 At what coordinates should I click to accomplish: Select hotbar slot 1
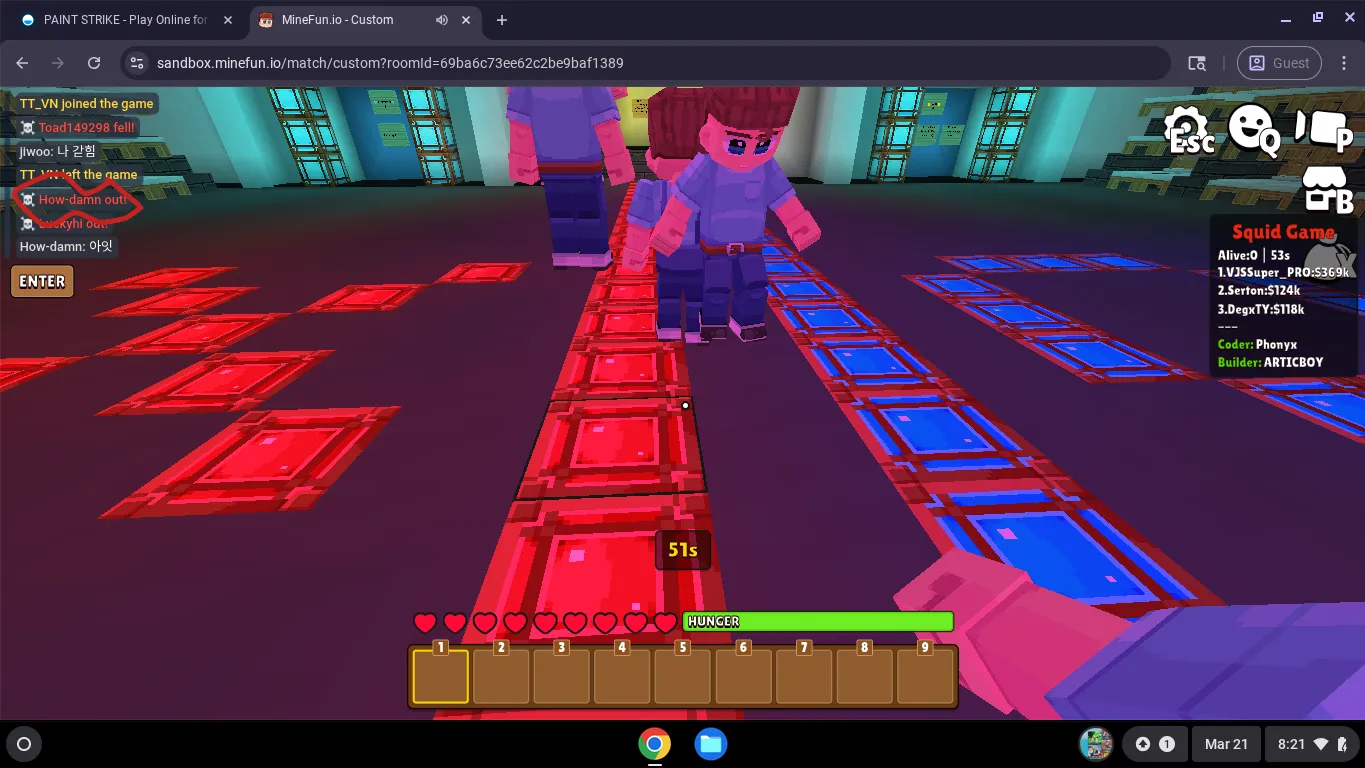pyautogui.click(x=440, y=675)
